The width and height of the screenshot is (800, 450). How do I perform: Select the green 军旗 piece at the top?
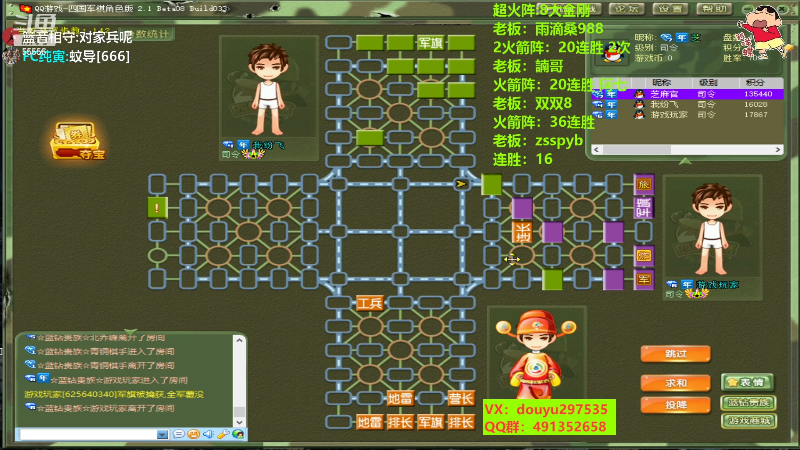point(431,43)
